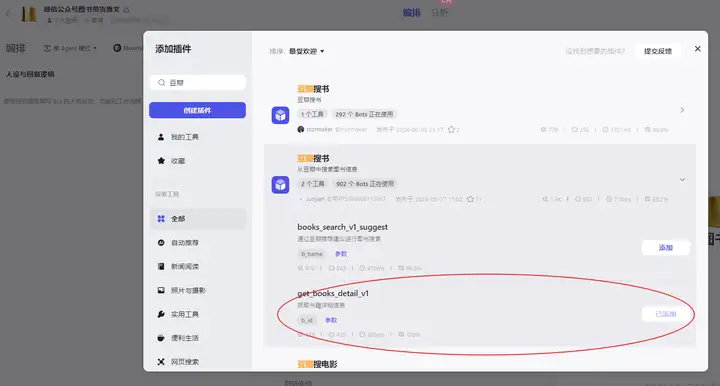Choose the 照片与摄影 image icon
This screenshot has width=720, height=386.
[x=161, y=290]
